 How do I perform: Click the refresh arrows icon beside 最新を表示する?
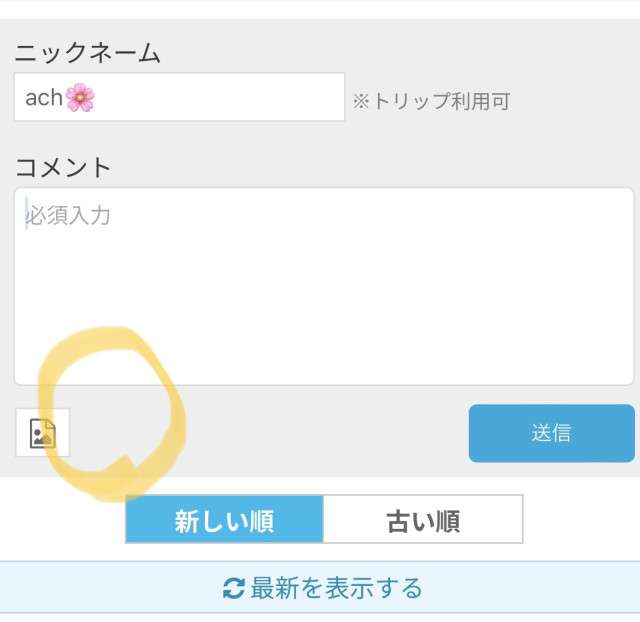[233, 588]
